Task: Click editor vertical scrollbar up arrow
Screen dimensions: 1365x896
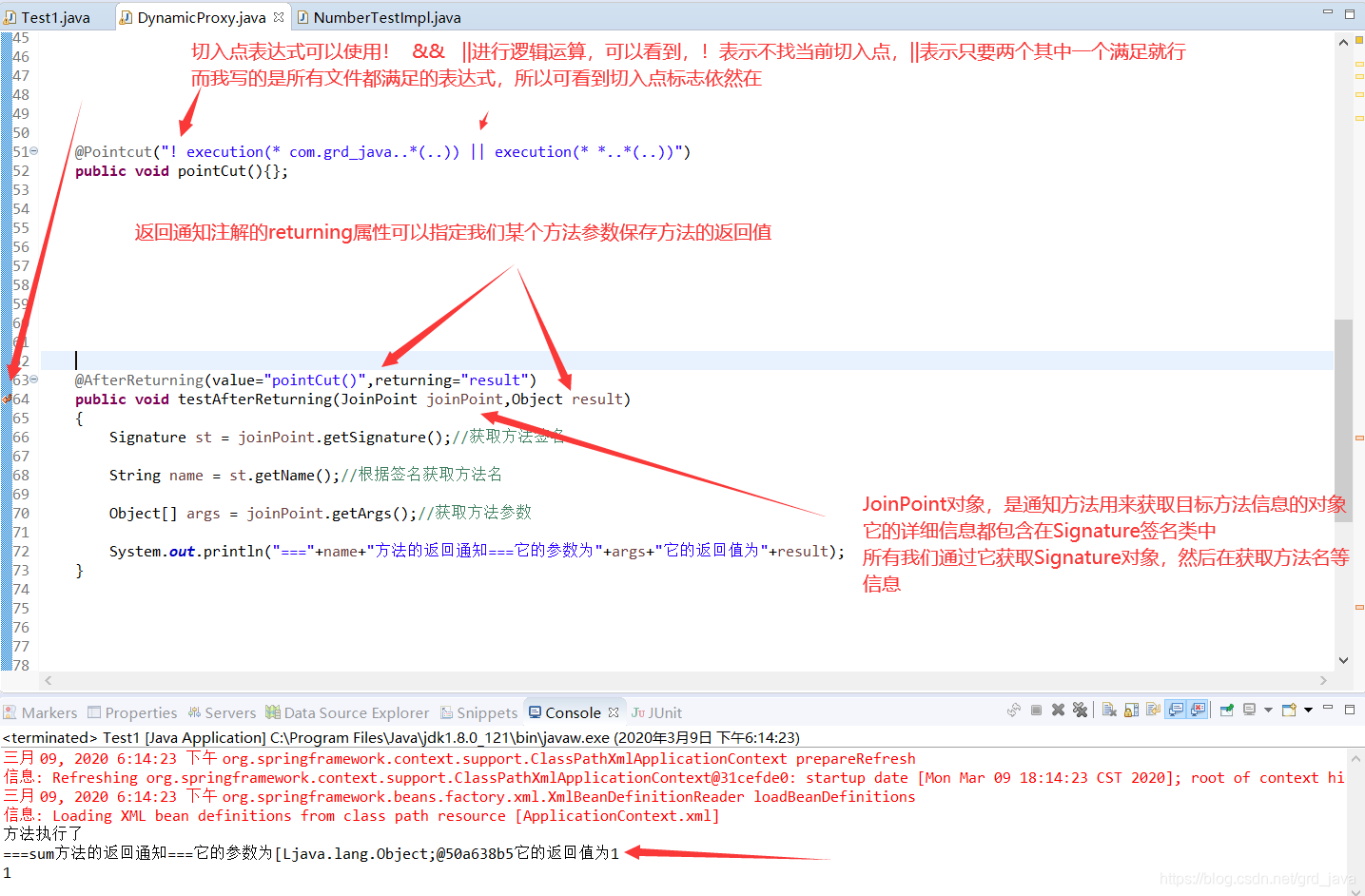Action: click(x=1343, y=42)
